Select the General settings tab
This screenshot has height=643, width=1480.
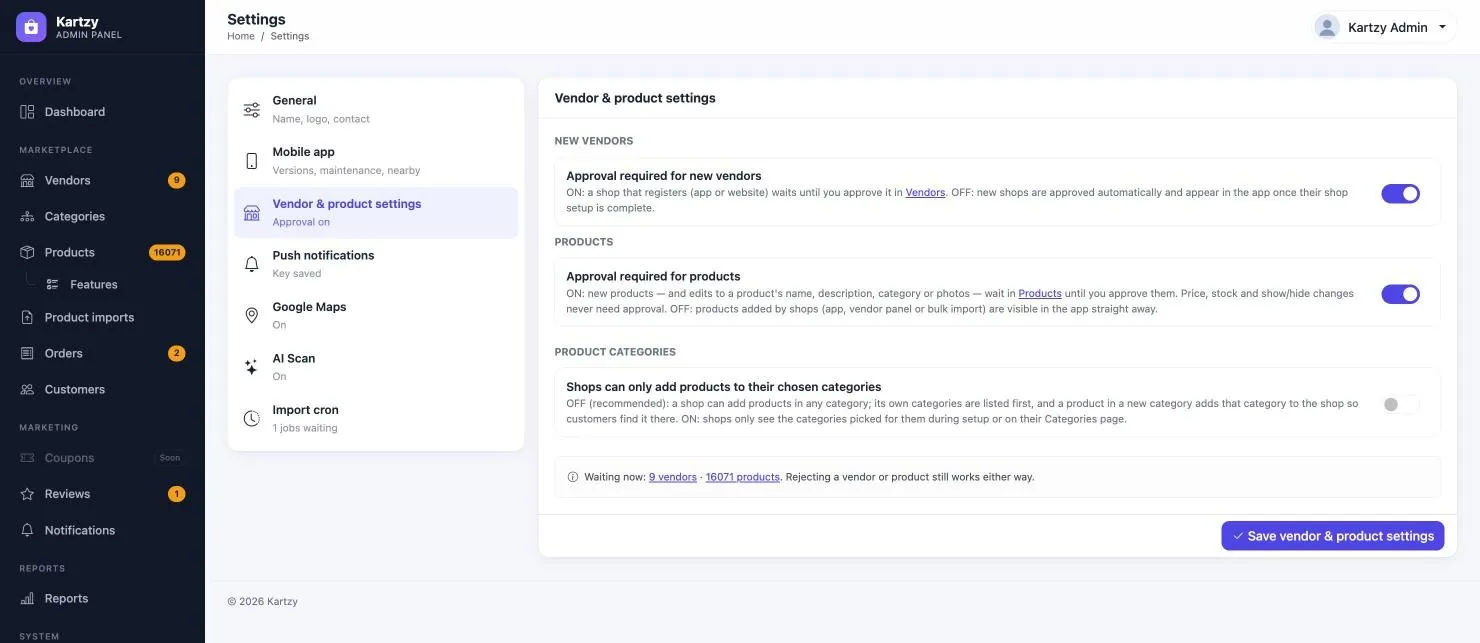tap(376, 110)
